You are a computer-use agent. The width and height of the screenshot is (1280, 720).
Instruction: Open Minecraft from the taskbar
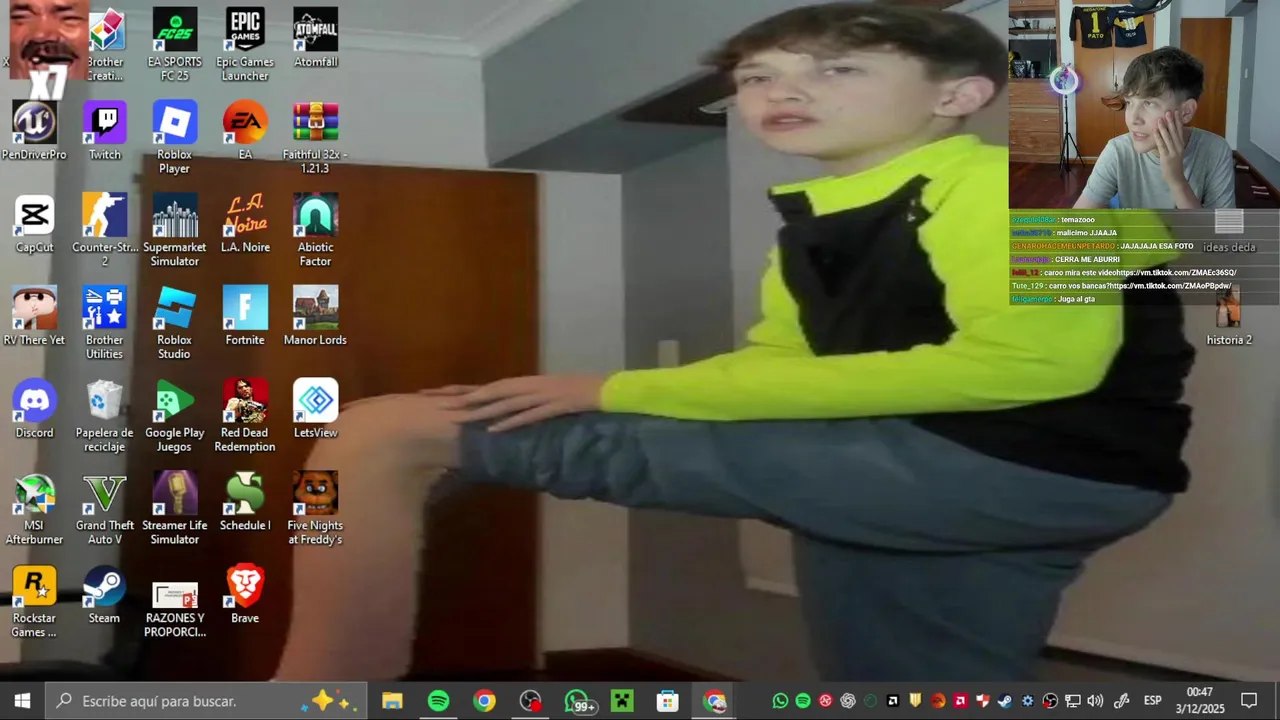point(622,701)
